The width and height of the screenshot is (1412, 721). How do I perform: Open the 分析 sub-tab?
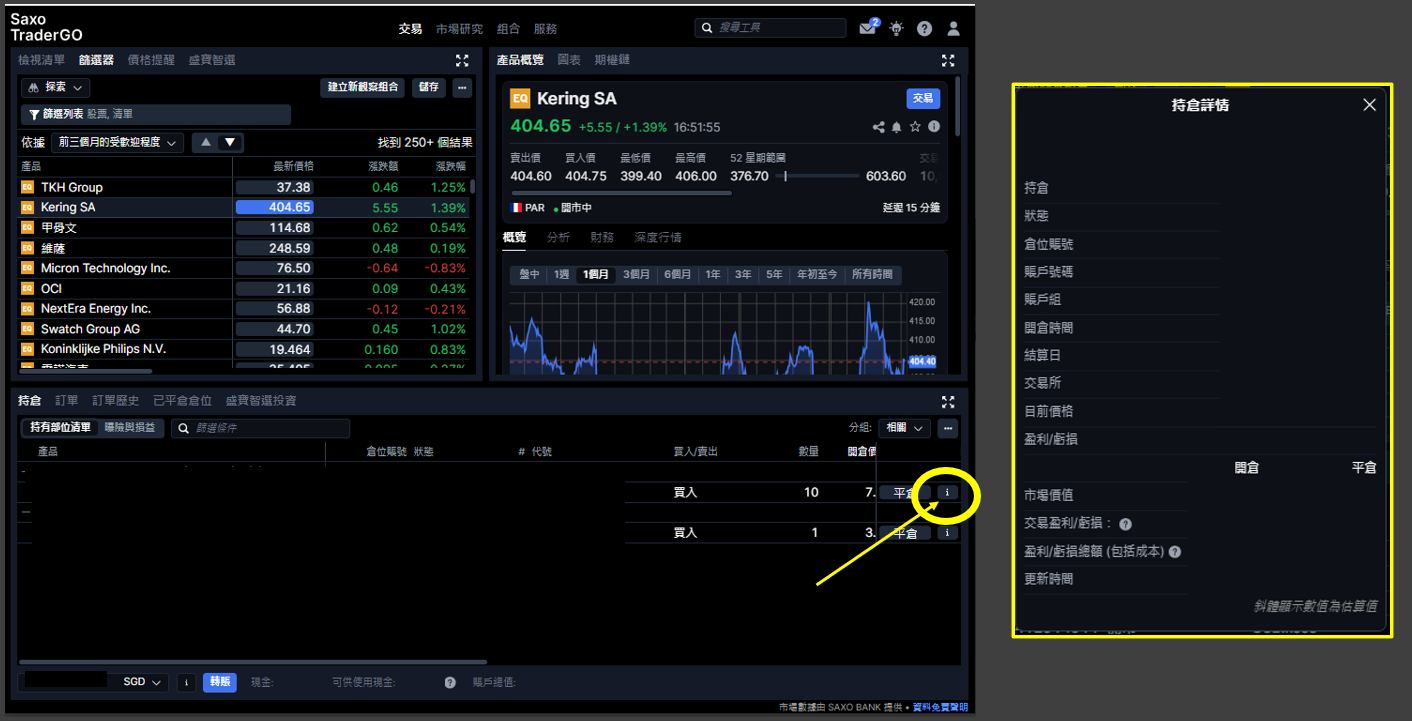click(559, 238)
